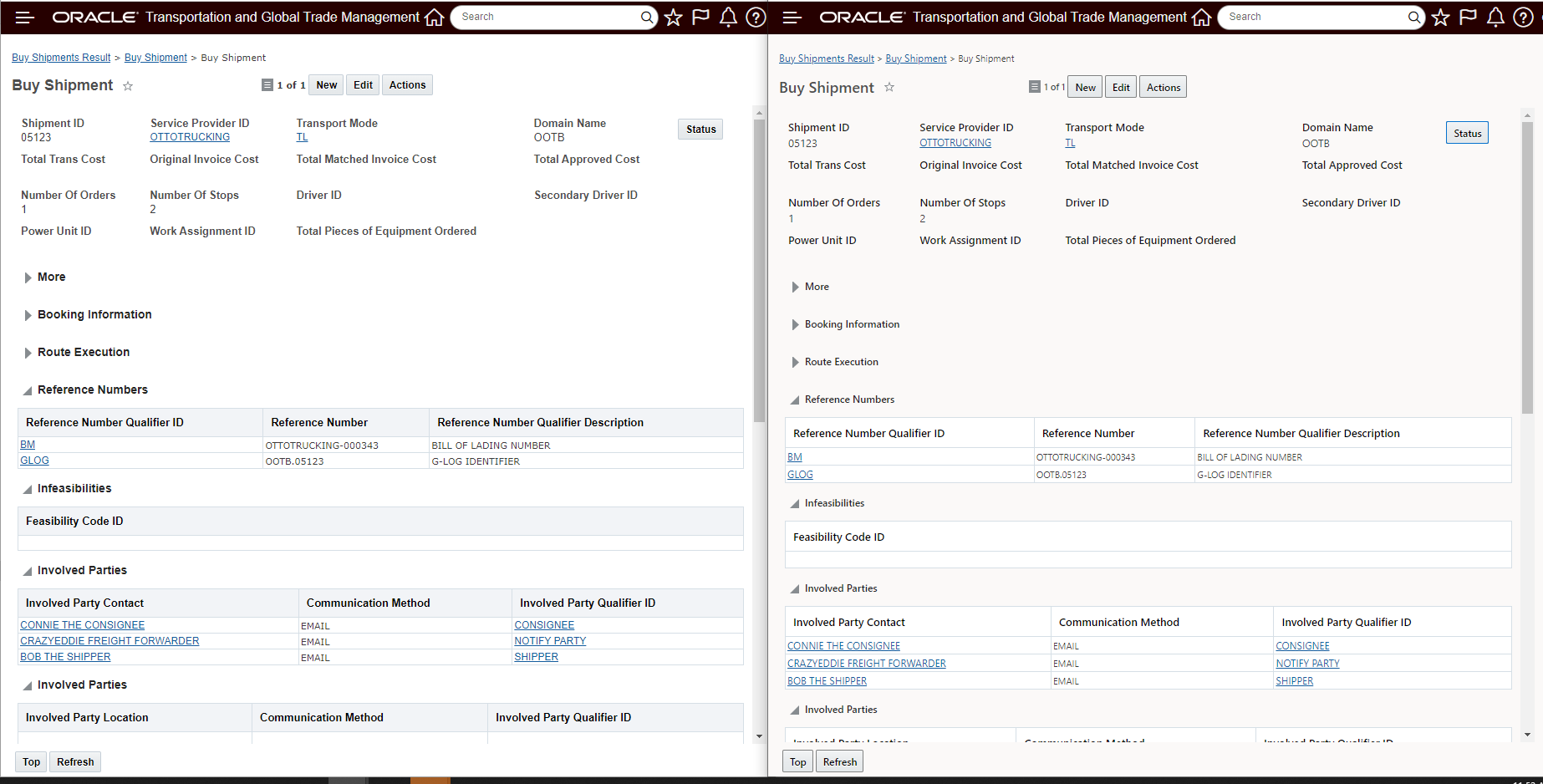Click the flag icon in the header
1543x784 pixels.
pyautogui.click(x=700, y=17)
